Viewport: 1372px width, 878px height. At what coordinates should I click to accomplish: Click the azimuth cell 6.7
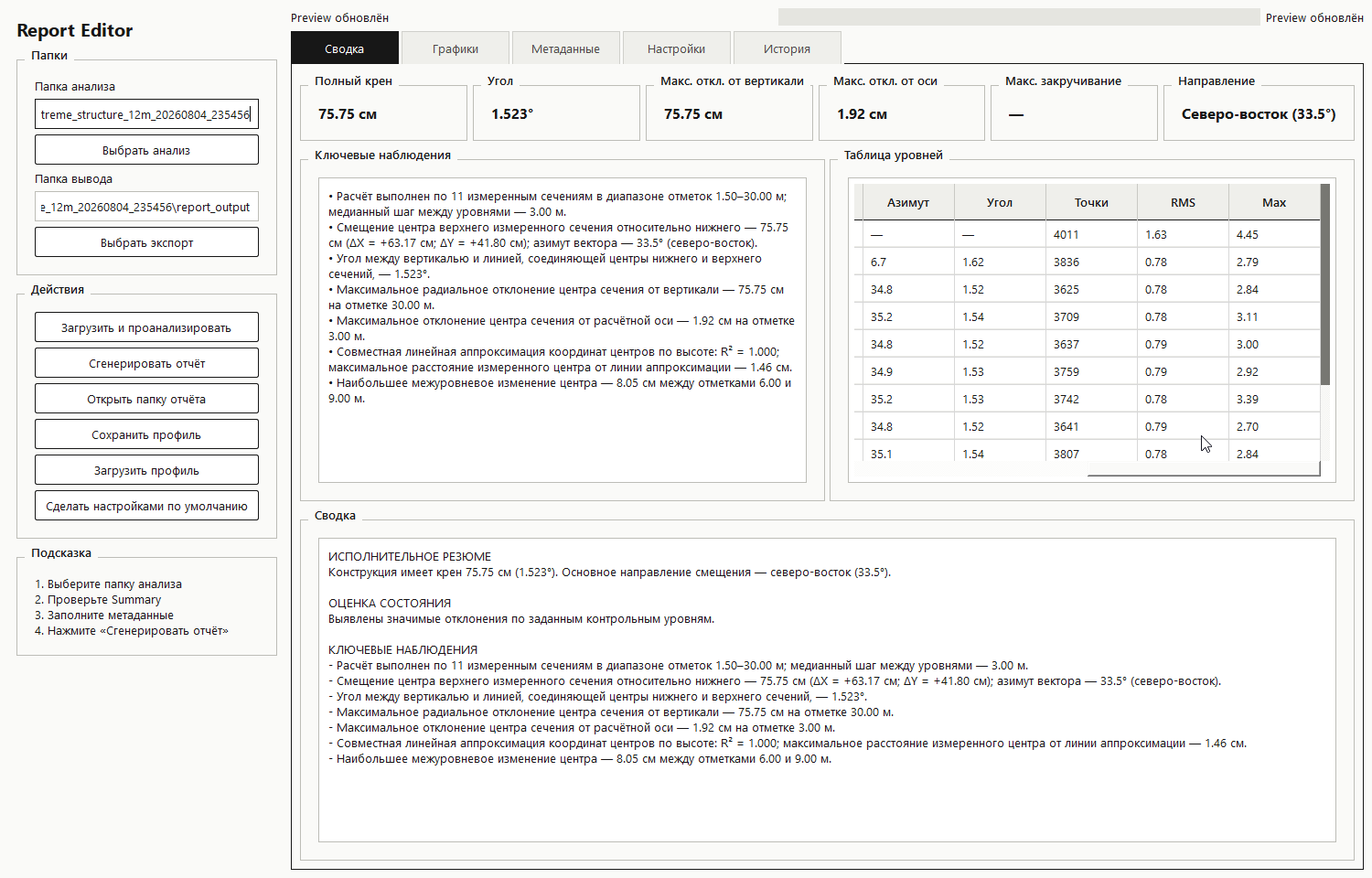[908, 262]
